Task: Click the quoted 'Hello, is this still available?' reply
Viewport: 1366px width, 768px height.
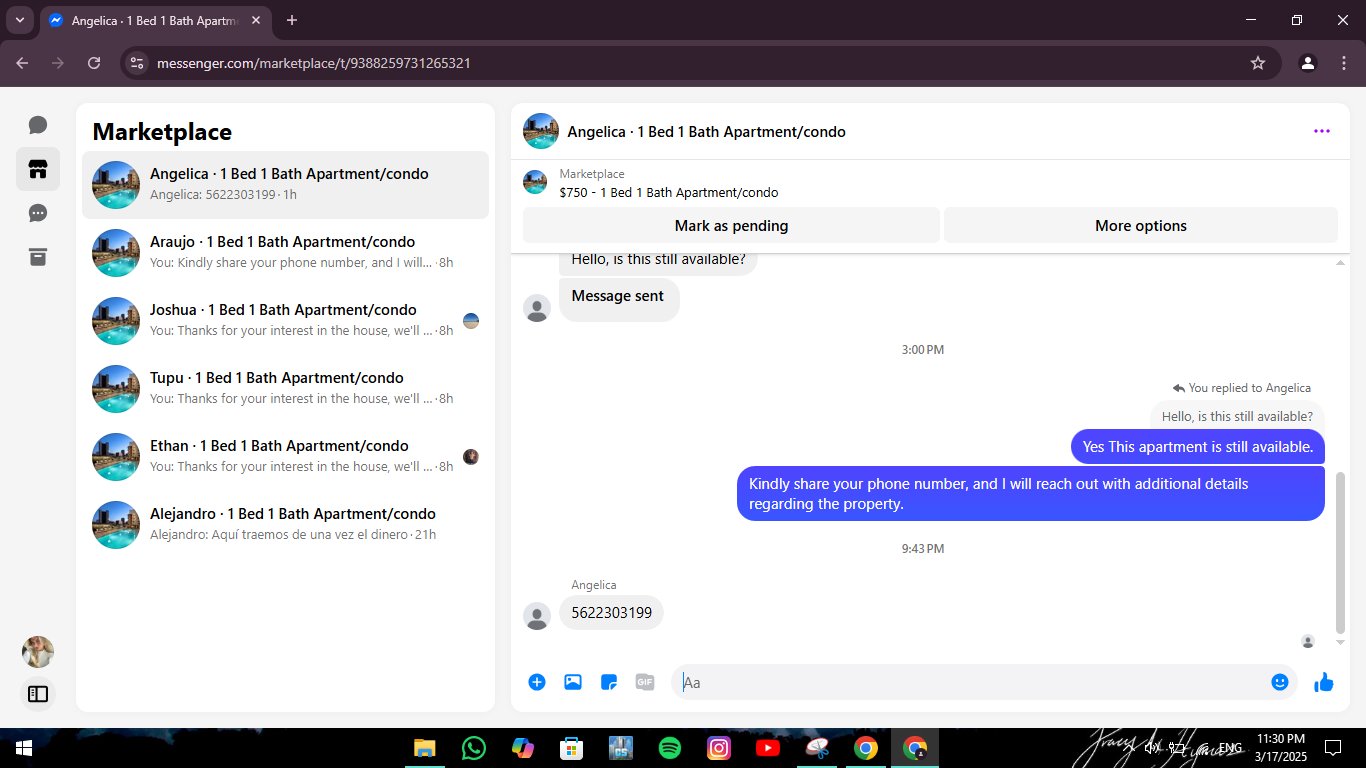Action: pos(1237,416)
